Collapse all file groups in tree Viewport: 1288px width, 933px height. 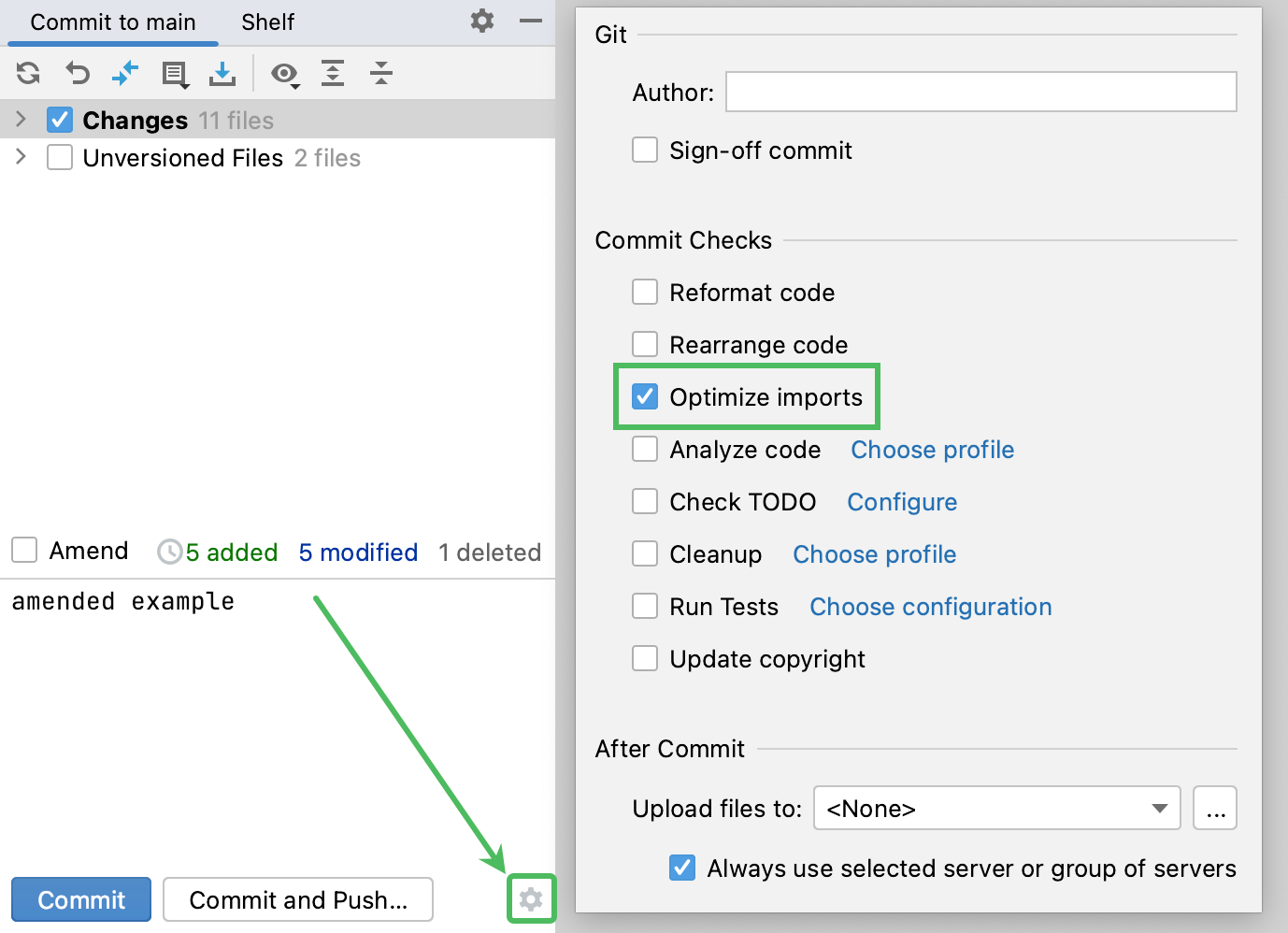(381, 73)
